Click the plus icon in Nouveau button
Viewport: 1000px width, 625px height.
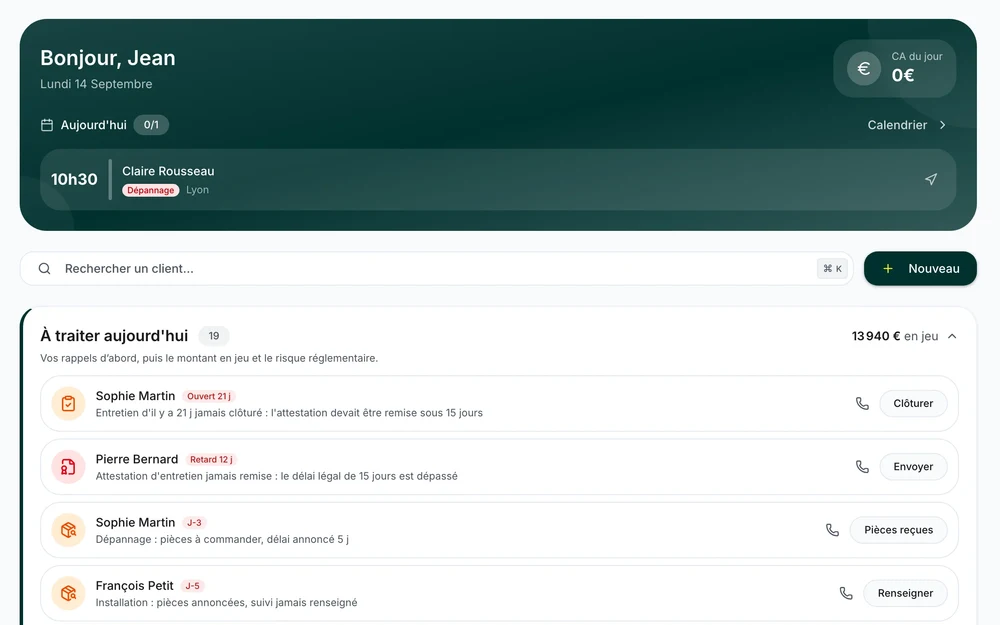tap(887, 268)
